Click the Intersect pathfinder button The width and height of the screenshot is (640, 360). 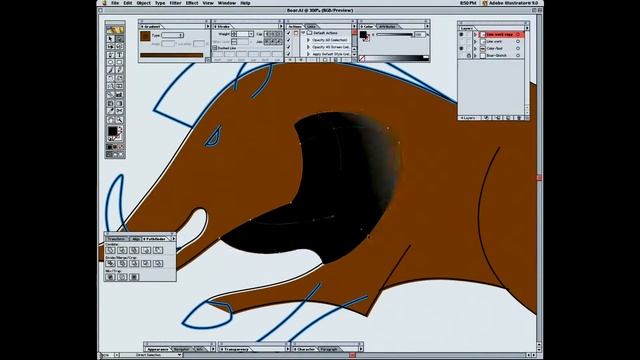(x=122, y=250)
